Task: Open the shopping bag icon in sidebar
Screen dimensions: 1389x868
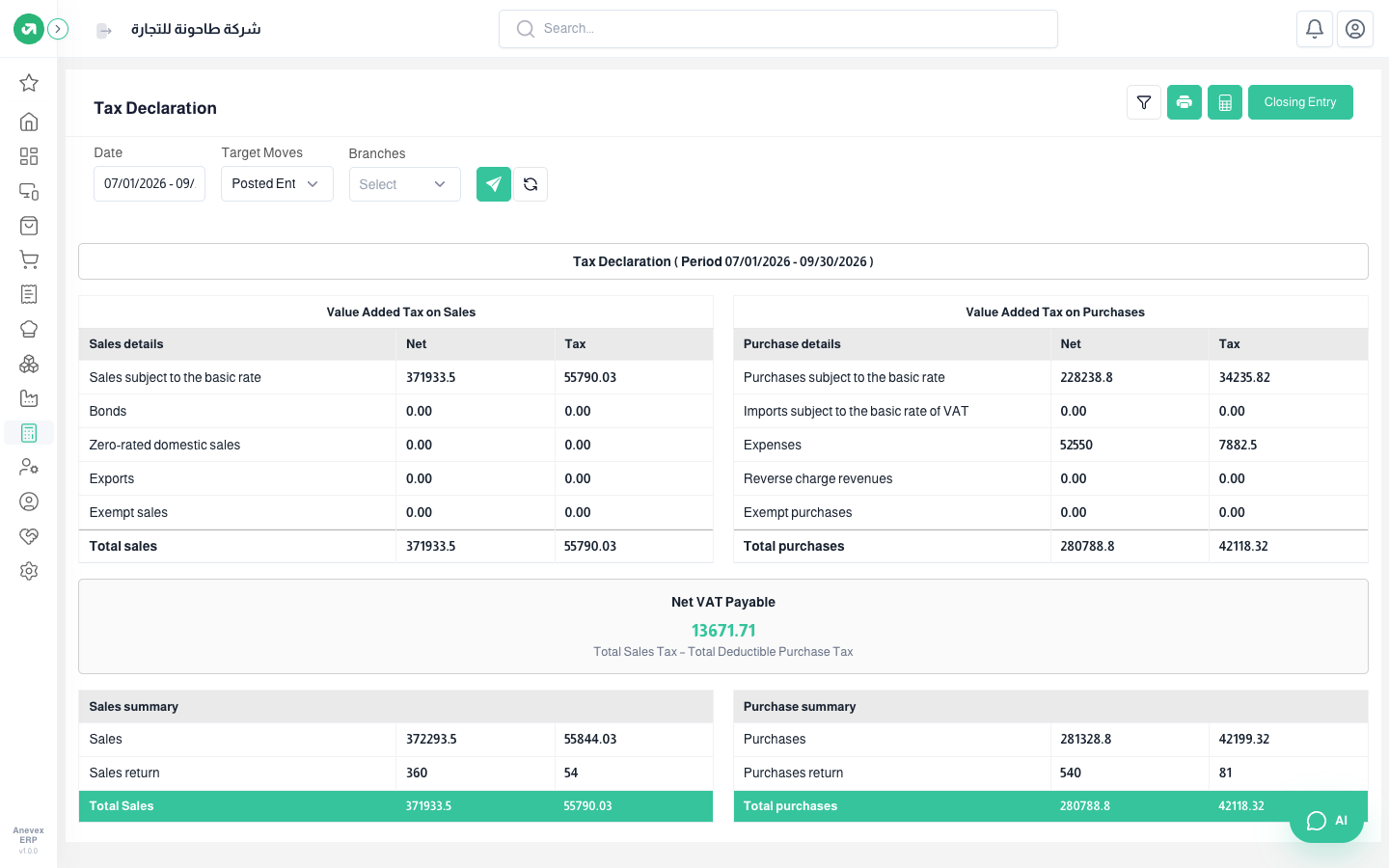Action: tap(29, 226)
